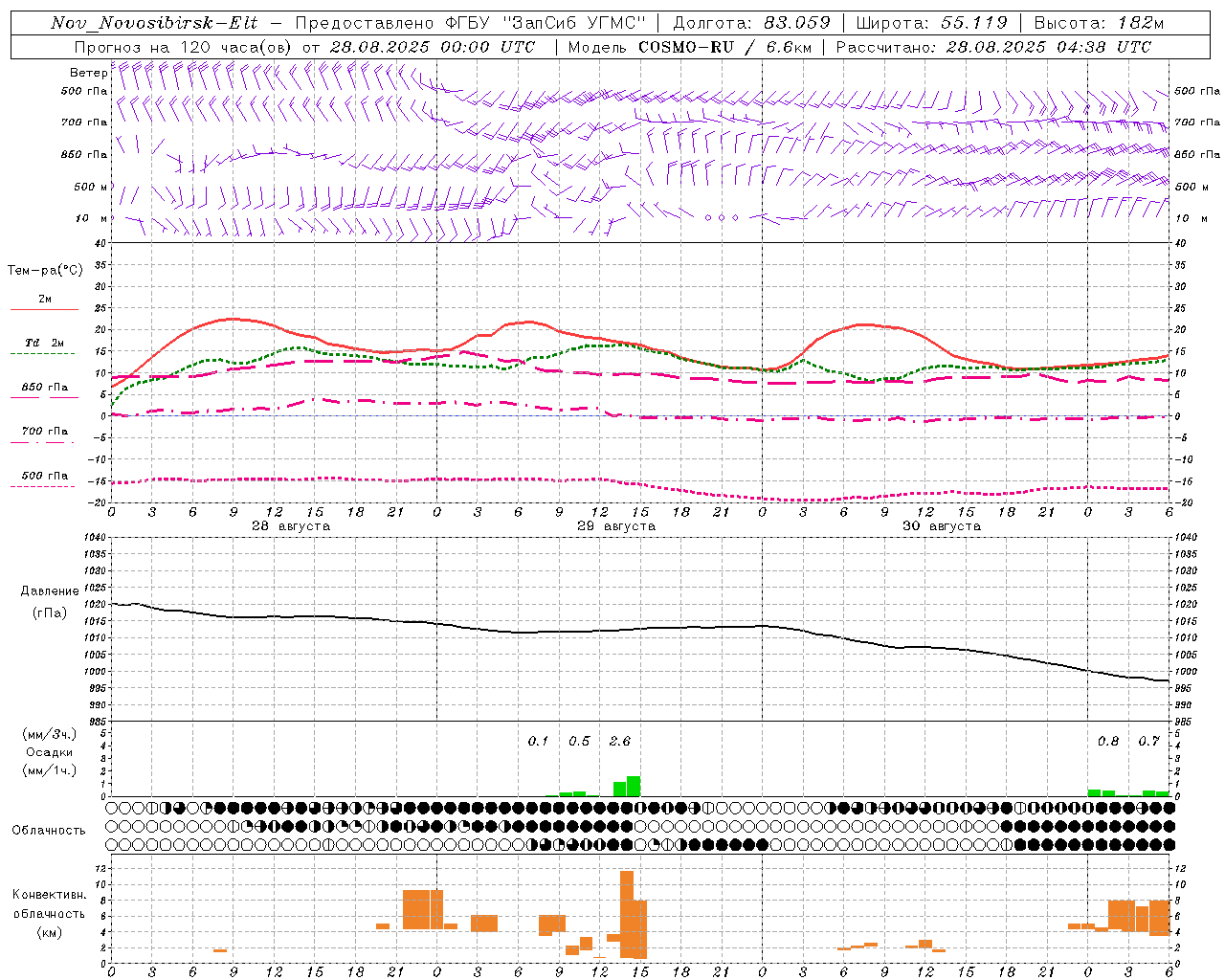
Task: Click the Td 2м dew point legend label
Action: (45, 343)
